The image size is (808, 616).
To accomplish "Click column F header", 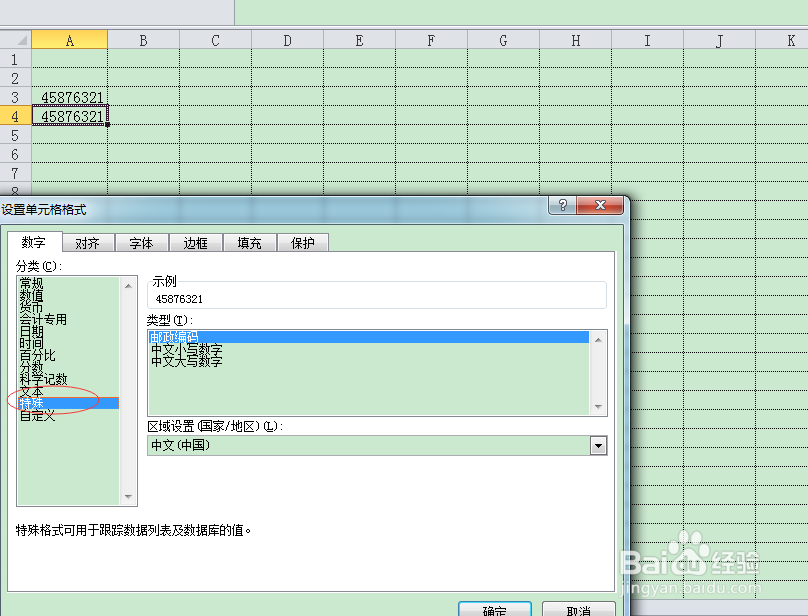I will pyautogui.click(x=431, y=40).
